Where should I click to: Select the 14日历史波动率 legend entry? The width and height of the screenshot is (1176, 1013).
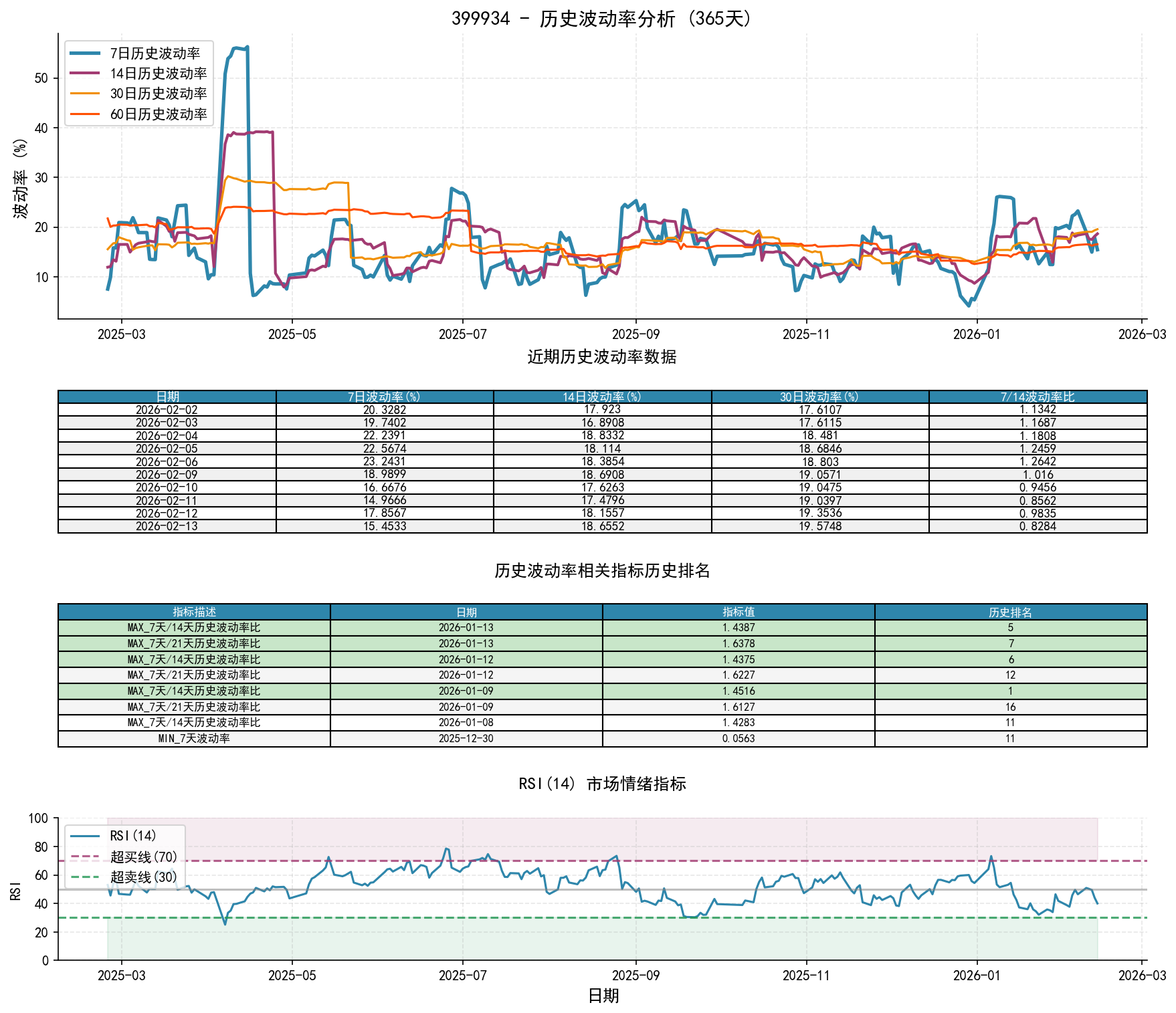158,74
